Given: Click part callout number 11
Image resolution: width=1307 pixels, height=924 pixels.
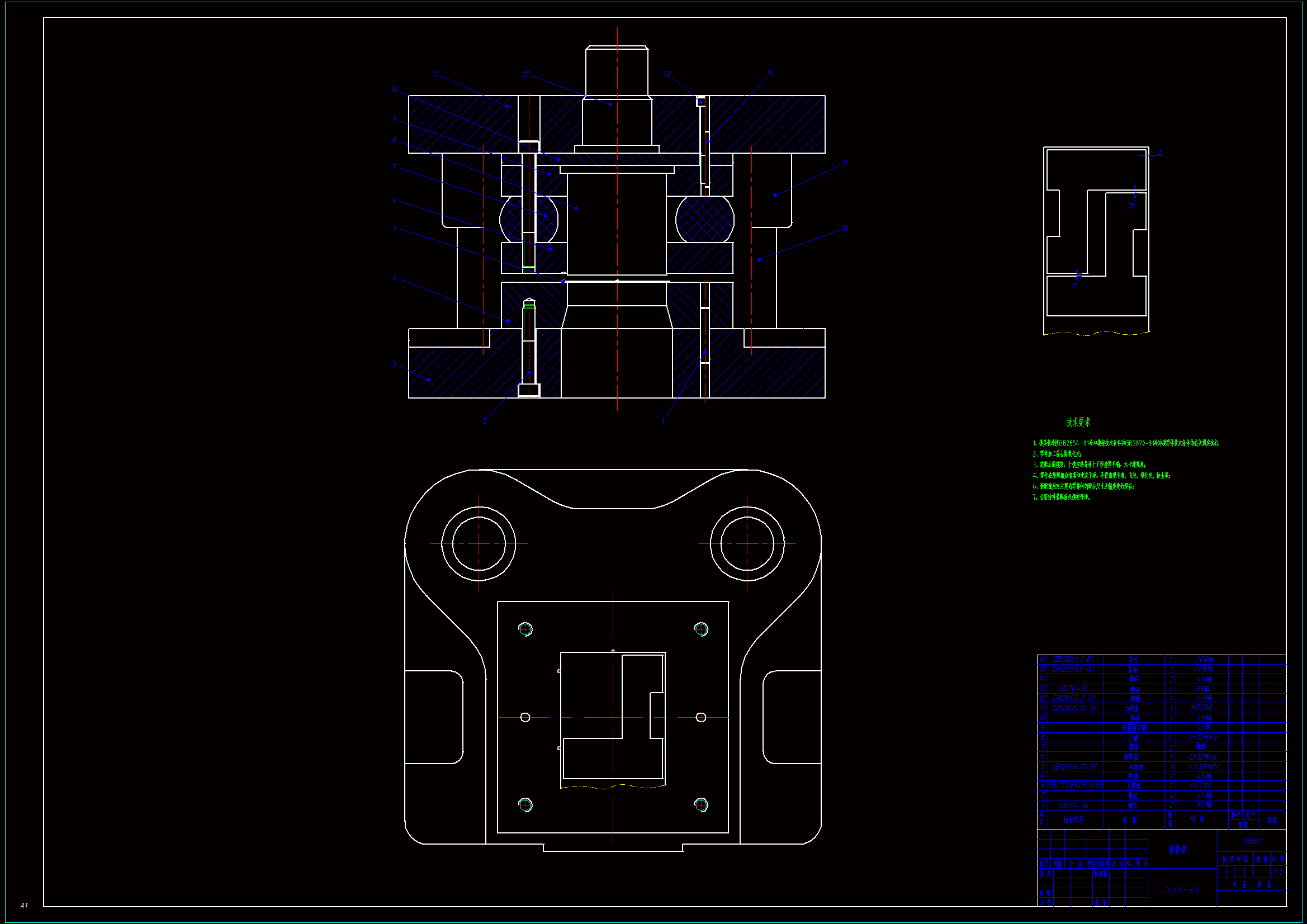Looking at the screenshot, I should pos(436,74).
